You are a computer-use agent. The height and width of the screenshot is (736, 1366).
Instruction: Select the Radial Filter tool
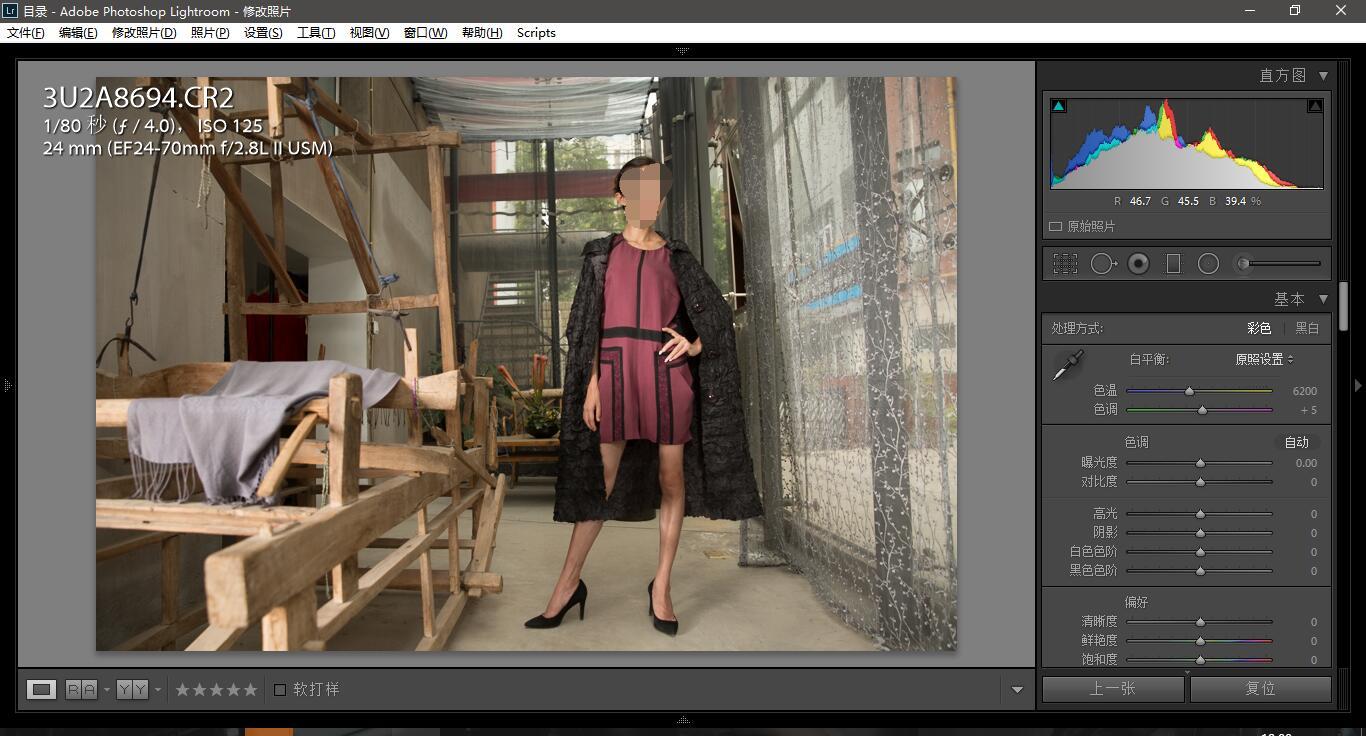click(1208, 264)
